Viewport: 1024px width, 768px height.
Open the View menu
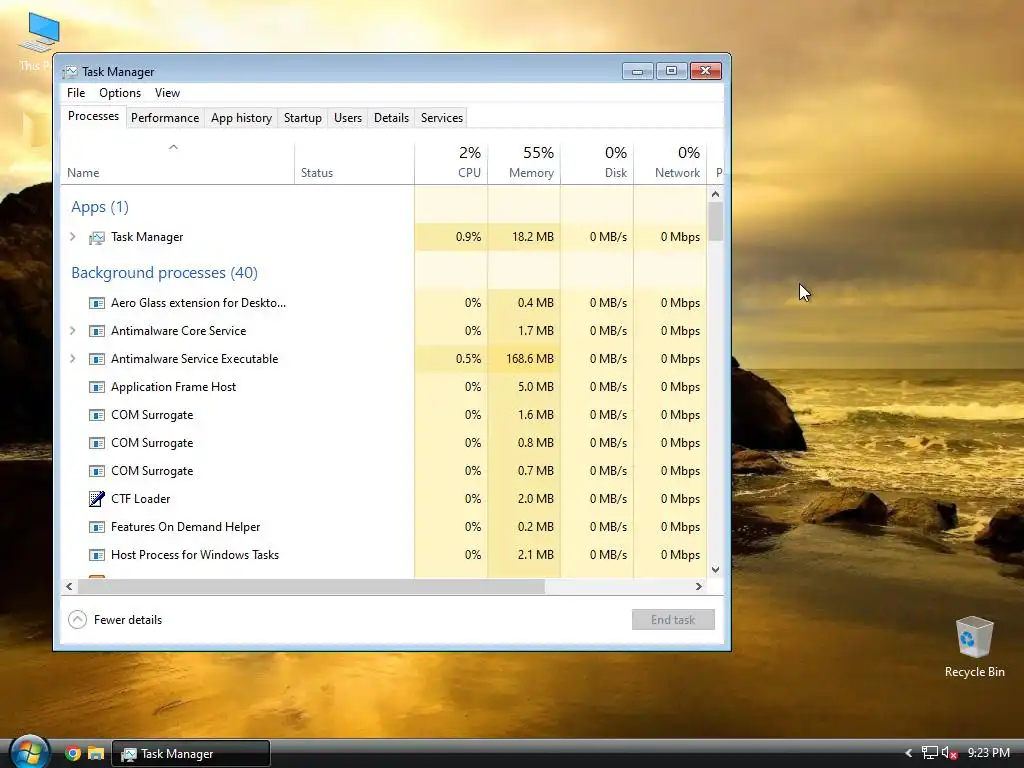coord(167,93)
